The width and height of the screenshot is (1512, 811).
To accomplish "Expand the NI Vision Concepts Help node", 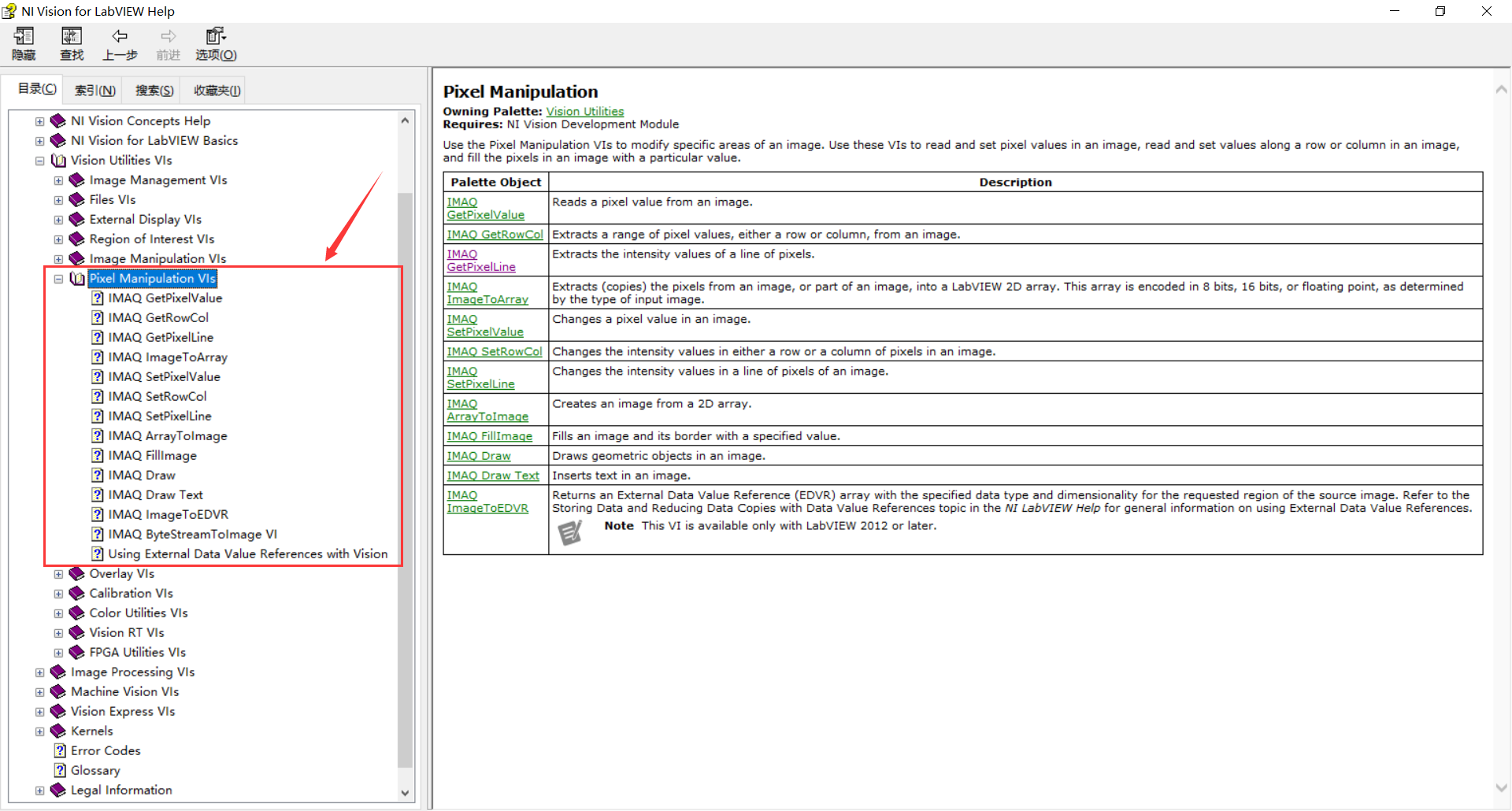I will coord(39,121).
